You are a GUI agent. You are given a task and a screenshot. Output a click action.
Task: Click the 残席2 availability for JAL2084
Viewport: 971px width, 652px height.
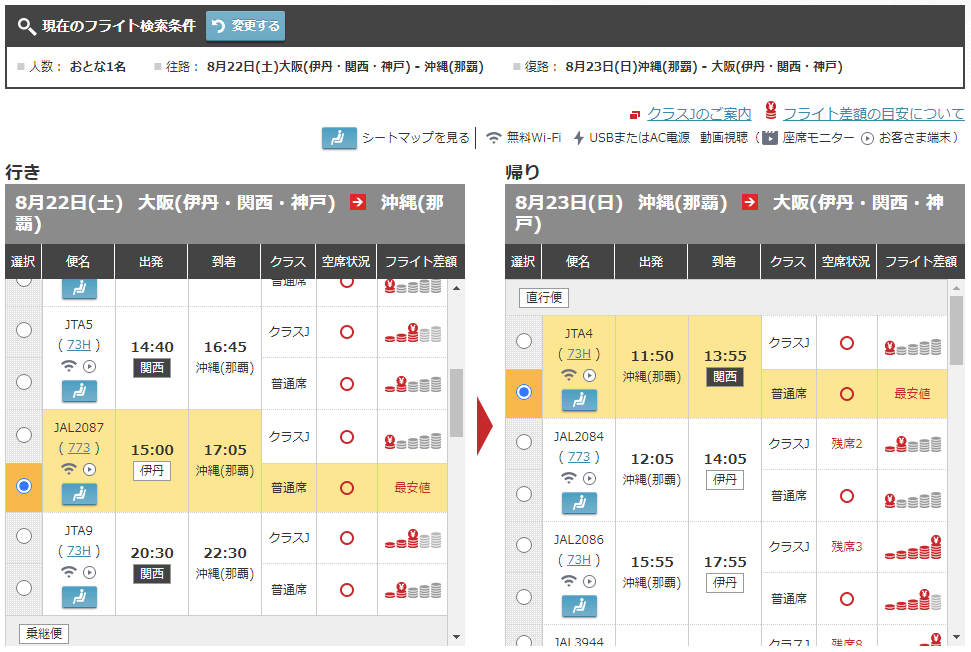click(x=847, y=443)
